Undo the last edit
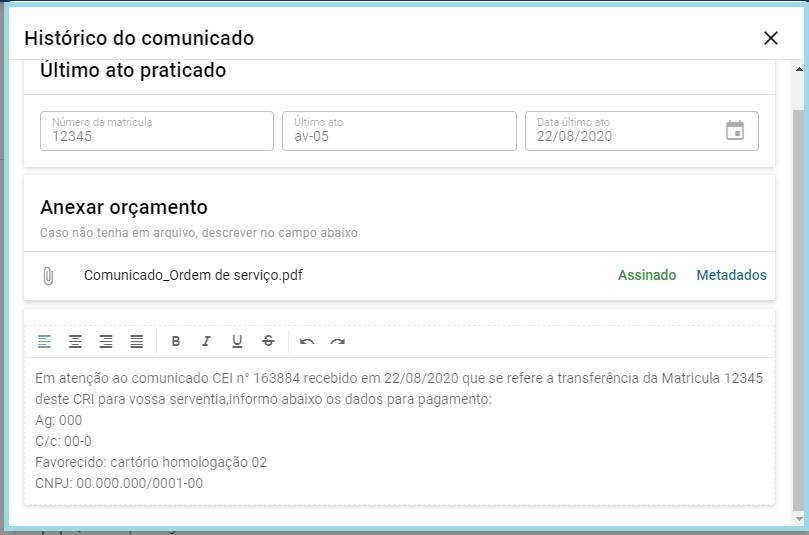This screenshot has width=809, height=535. click(307, 342)
